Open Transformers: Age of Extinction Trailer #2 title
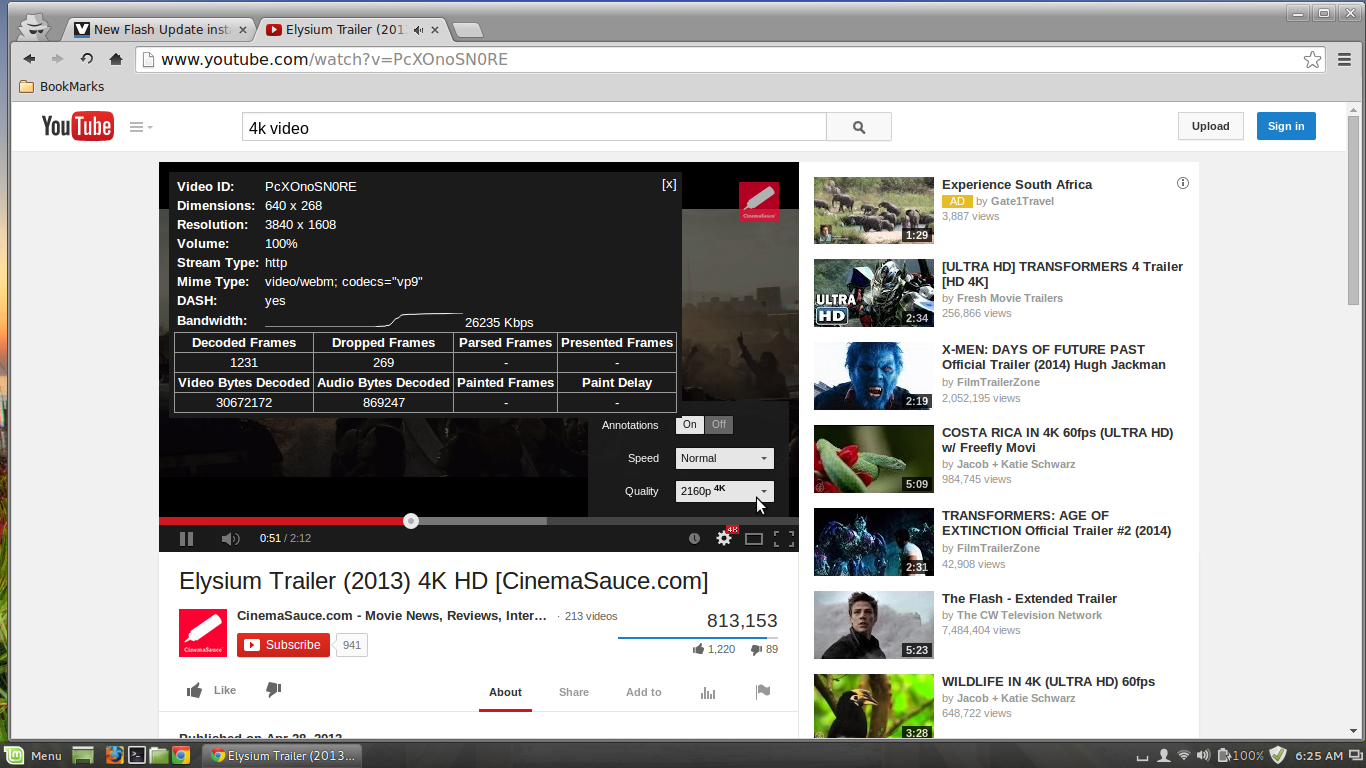The image size is (1366, 768). point(1056,523)
